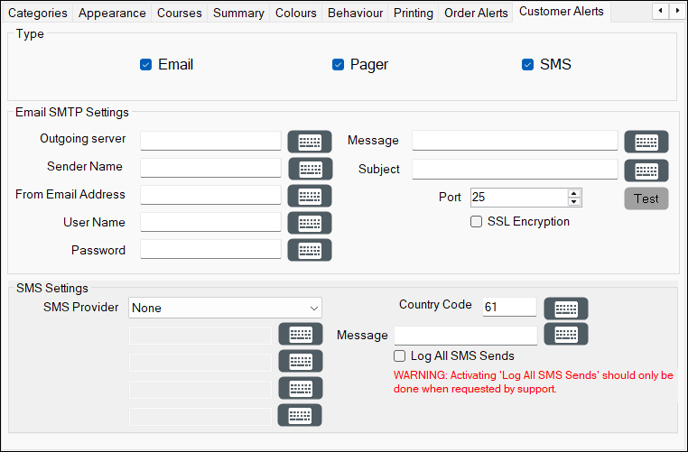Screen dimensions: 688x452
Task: Open keyboard for Country Code field
Action: 566,309
